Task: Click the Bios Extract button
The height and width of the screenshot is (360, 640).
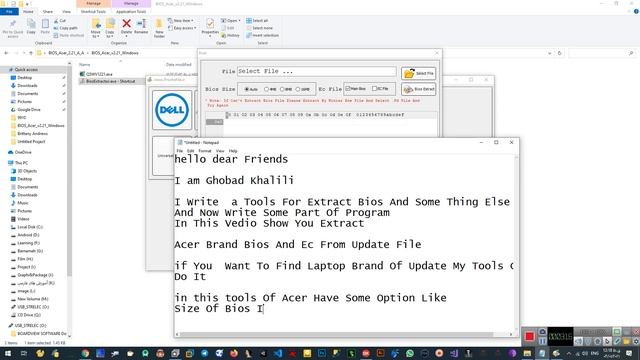Action: 418,89
